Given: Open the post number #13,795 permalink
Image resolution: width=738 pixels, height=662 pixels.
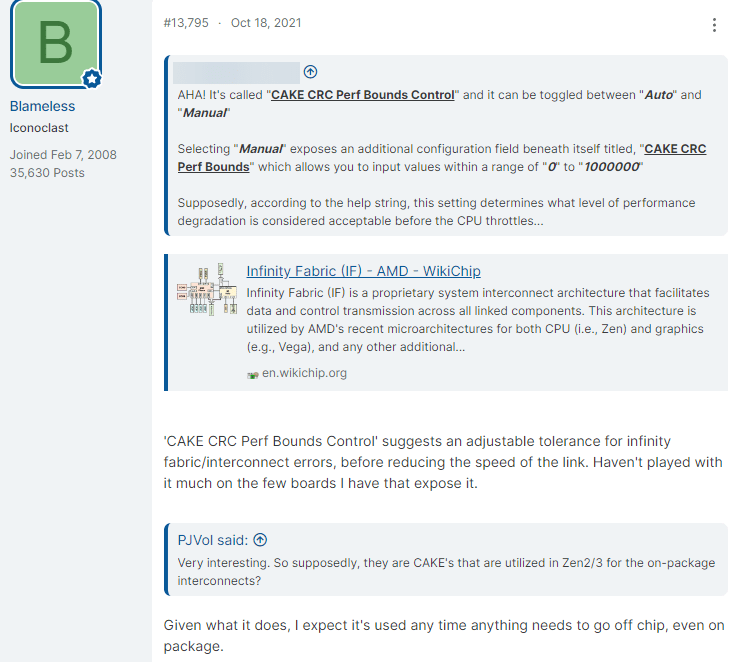Looking at the screenshot, I should [x=186, y=23].
